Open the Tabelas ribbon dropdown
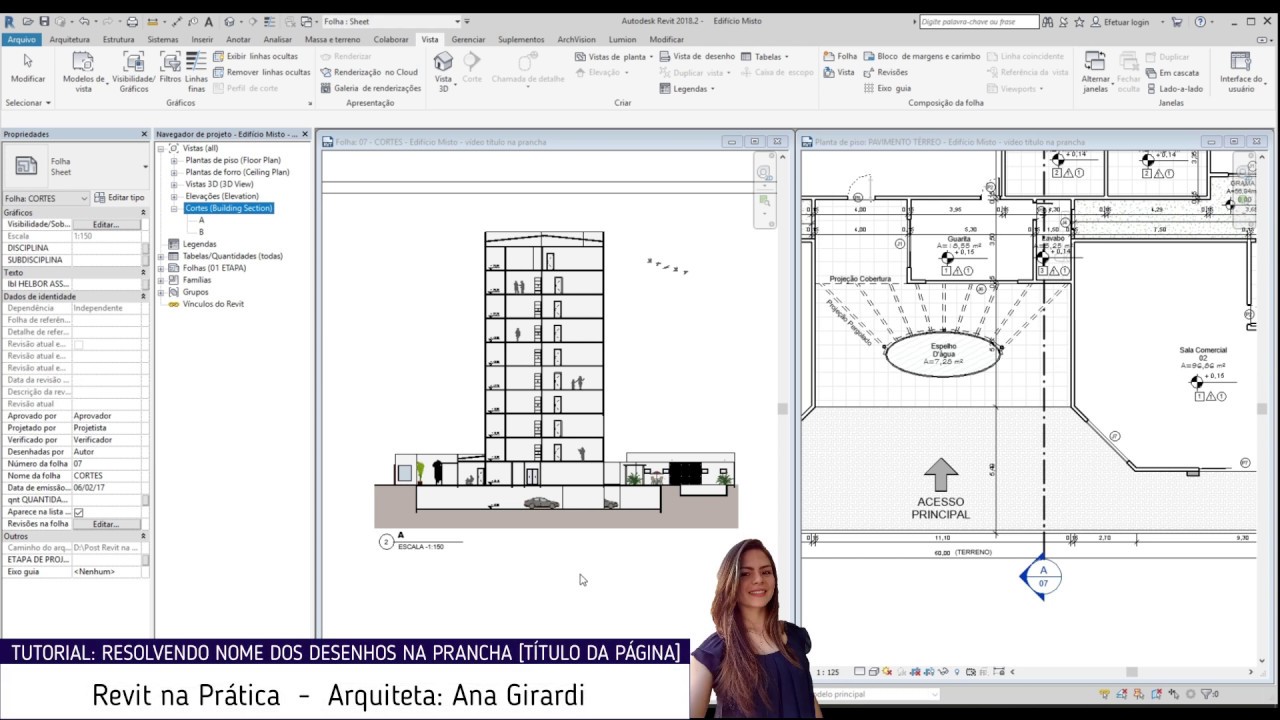1280x720 pixels. (765, 57)
